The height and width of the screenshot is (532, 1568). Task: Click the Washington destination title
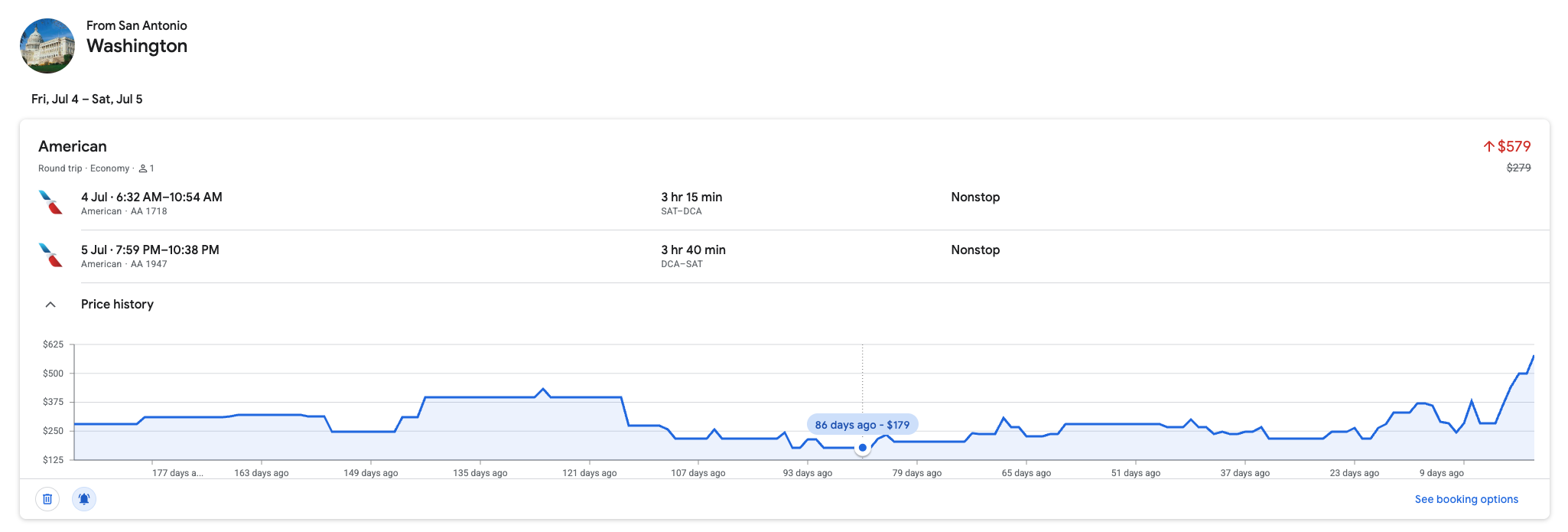(137, 46)
